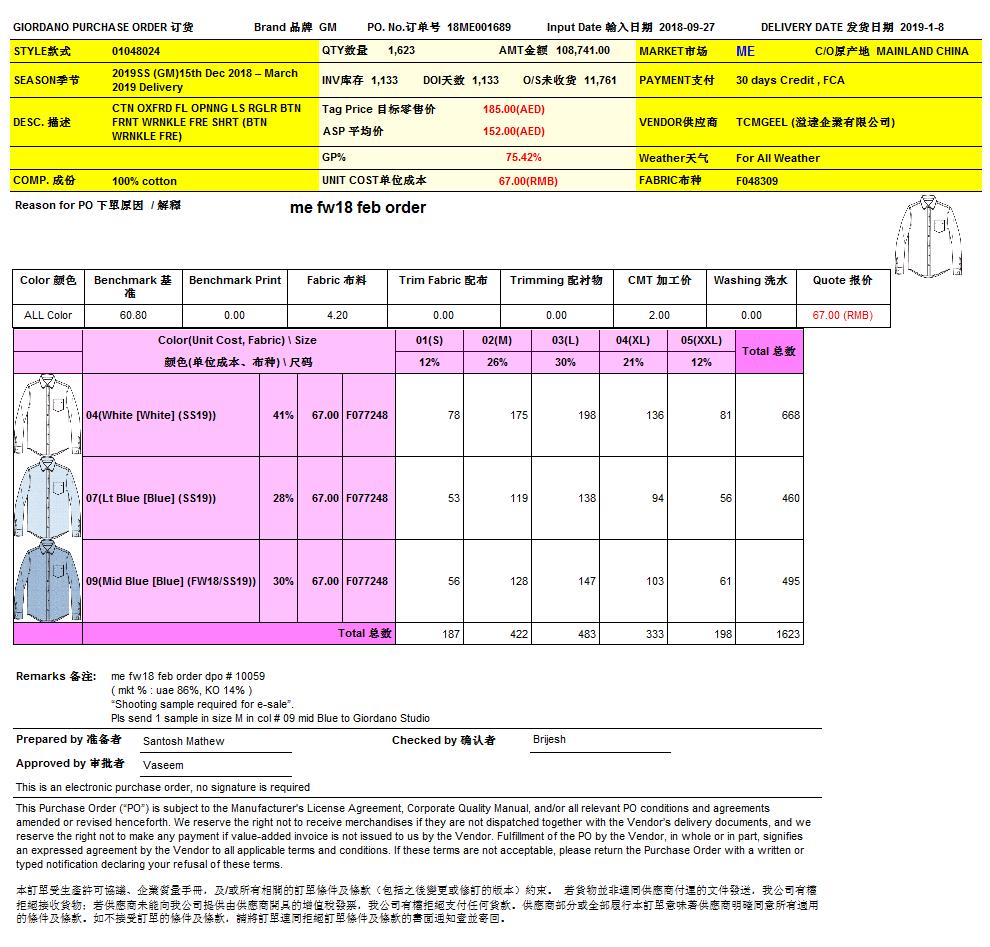Click the GP% value 75.42%

click(x=523, y=157)
